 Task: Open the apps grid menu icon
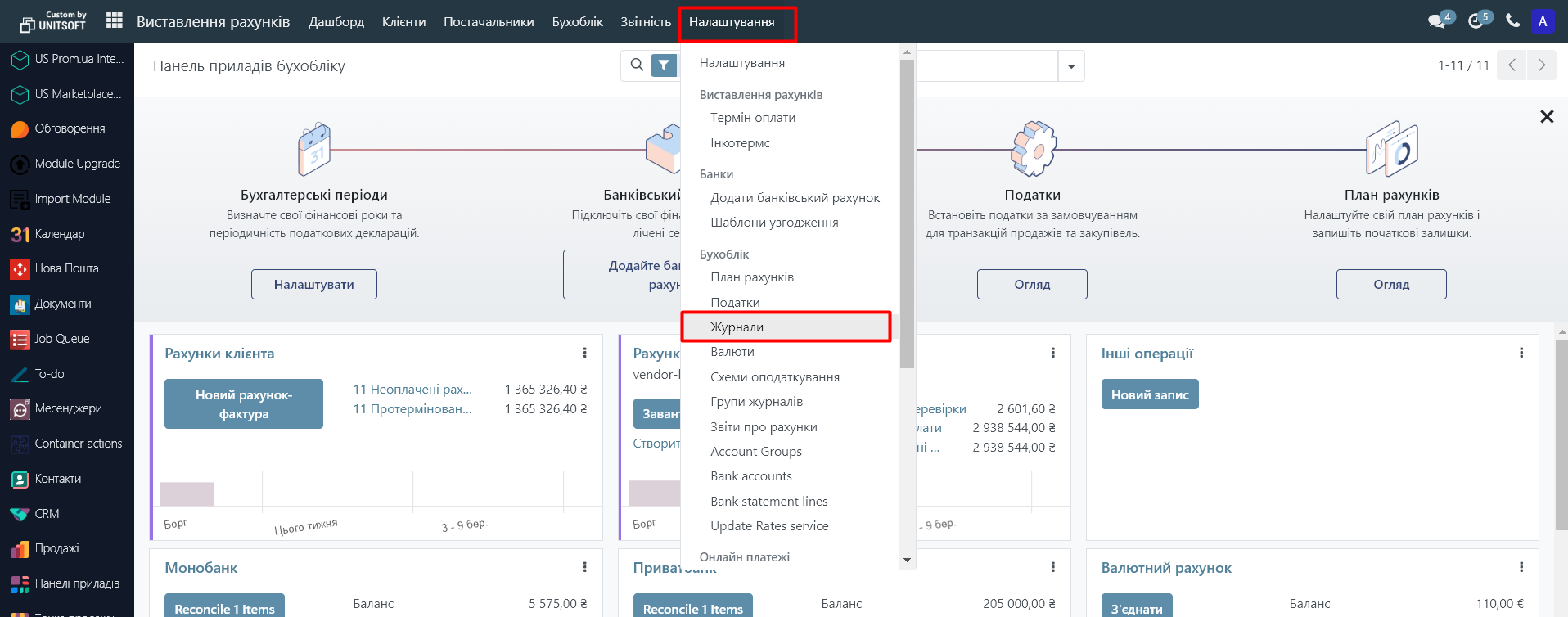(115, 21)
